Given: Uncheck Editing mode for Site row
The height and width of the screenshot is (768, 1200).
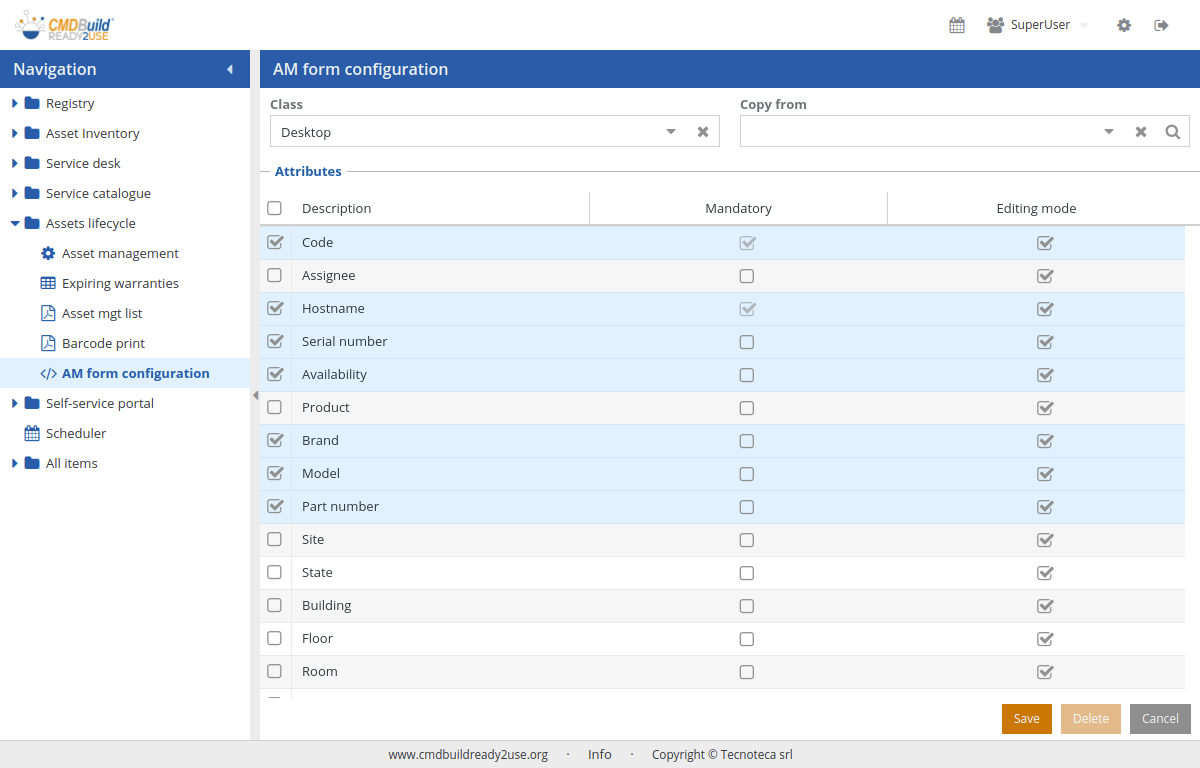Looking at the screenshot, I should click(x=1045, y=540).
